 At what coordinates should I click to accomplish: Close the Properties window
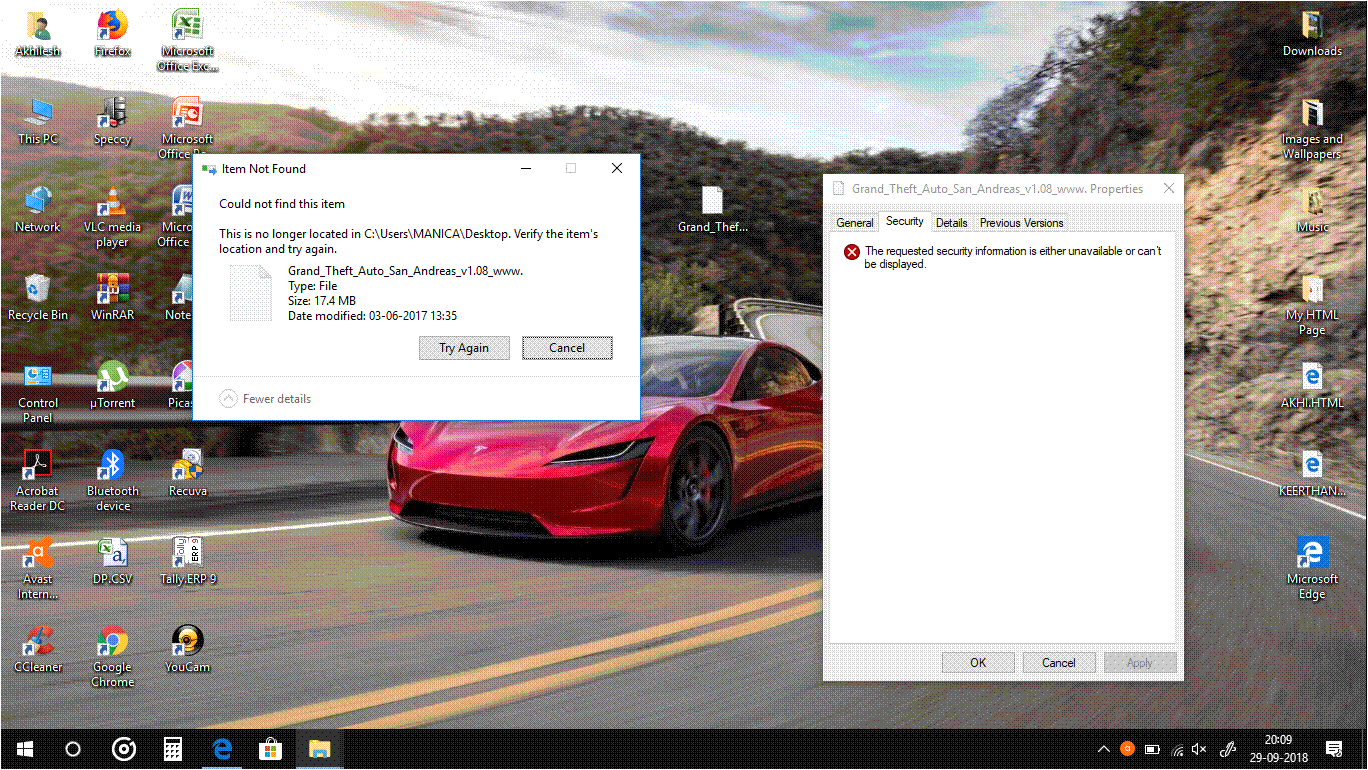[x=1168, y=188]
